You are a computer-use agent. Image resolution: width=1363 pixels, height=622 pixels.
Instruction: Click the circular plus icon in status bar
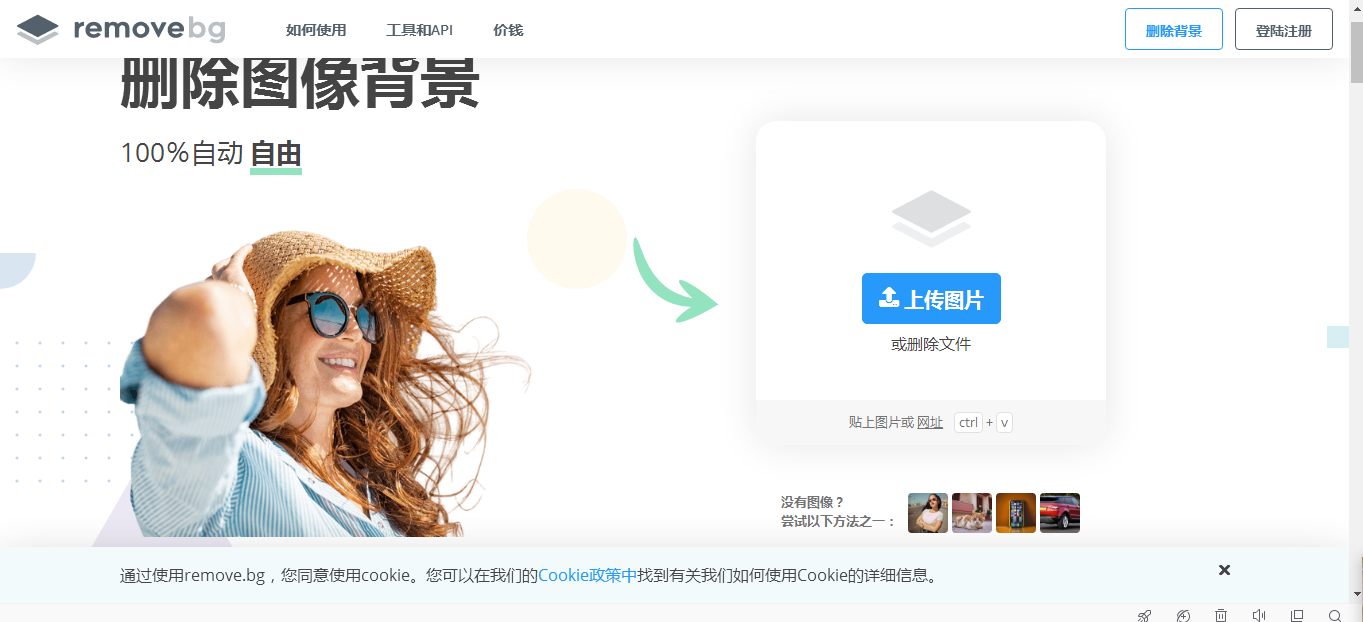pos(1183,615)
